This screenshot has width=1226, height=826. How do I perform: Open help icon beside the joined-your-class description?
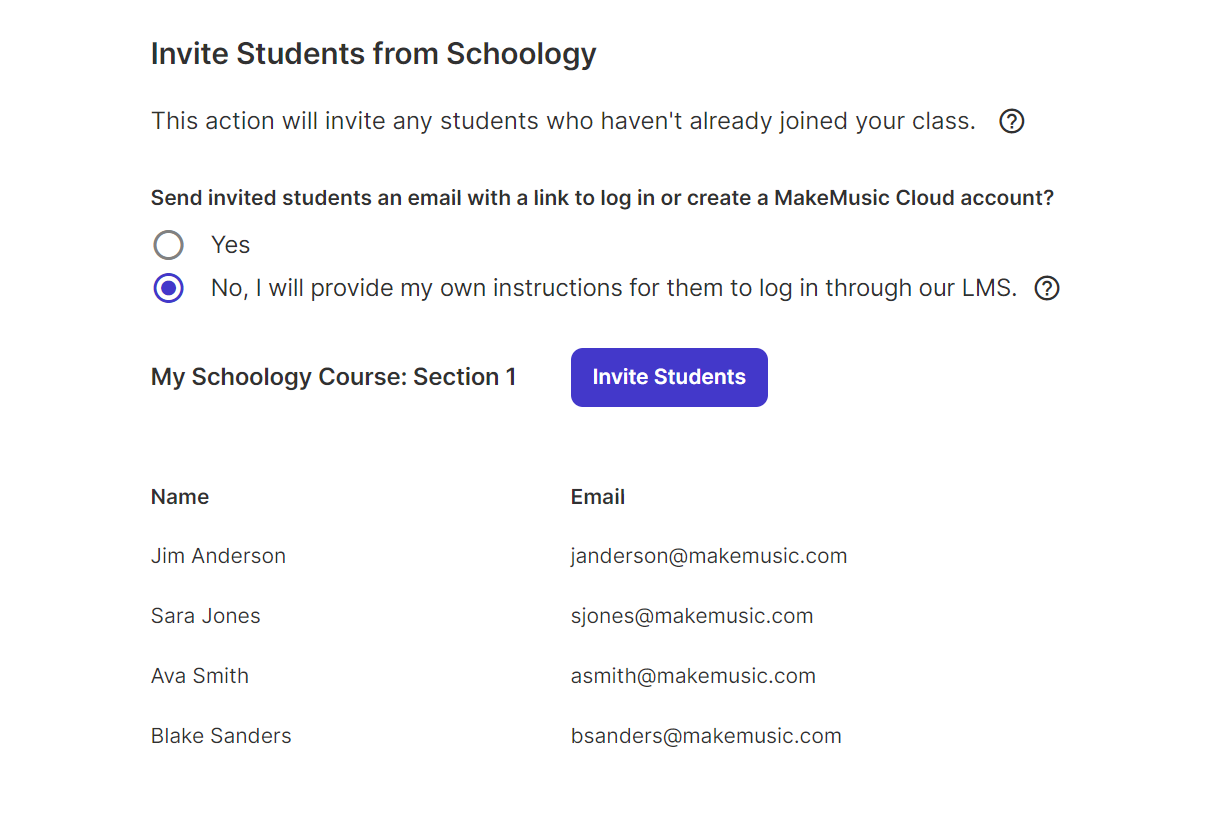click(1012, 122)
